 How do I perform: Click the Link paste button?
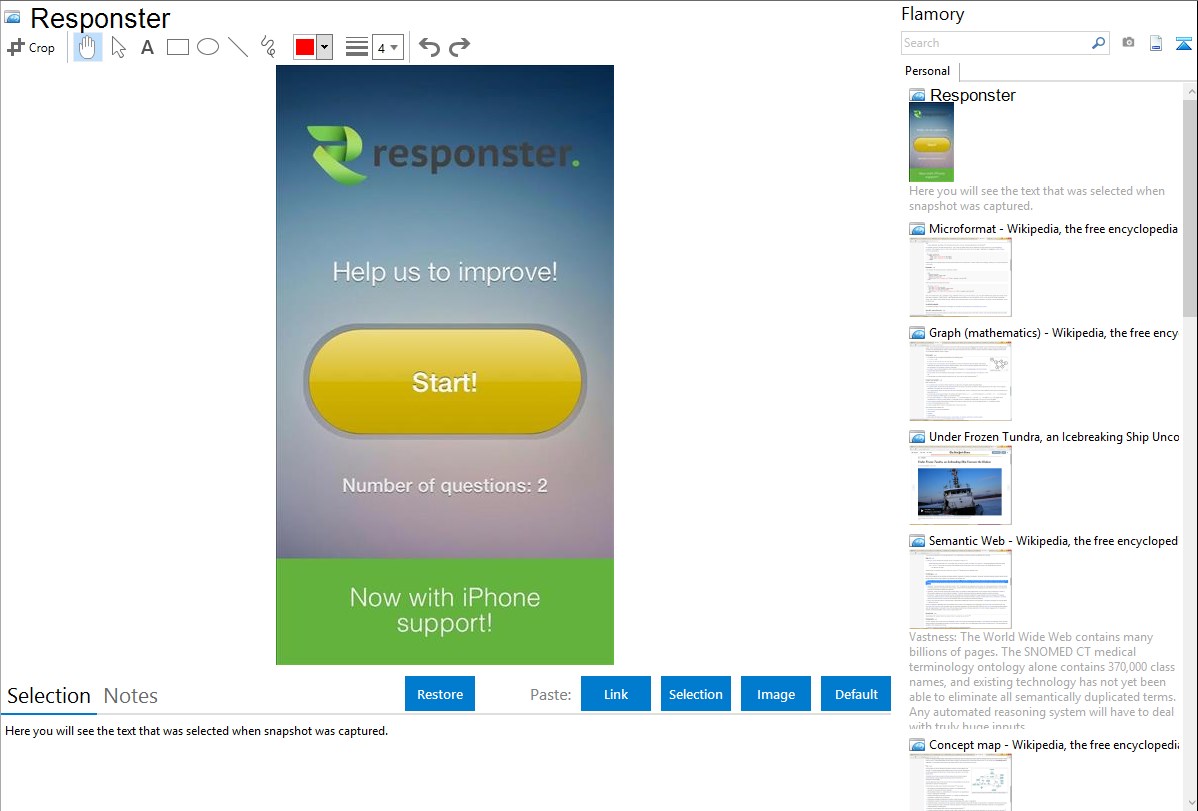click(x=616, y=694)
